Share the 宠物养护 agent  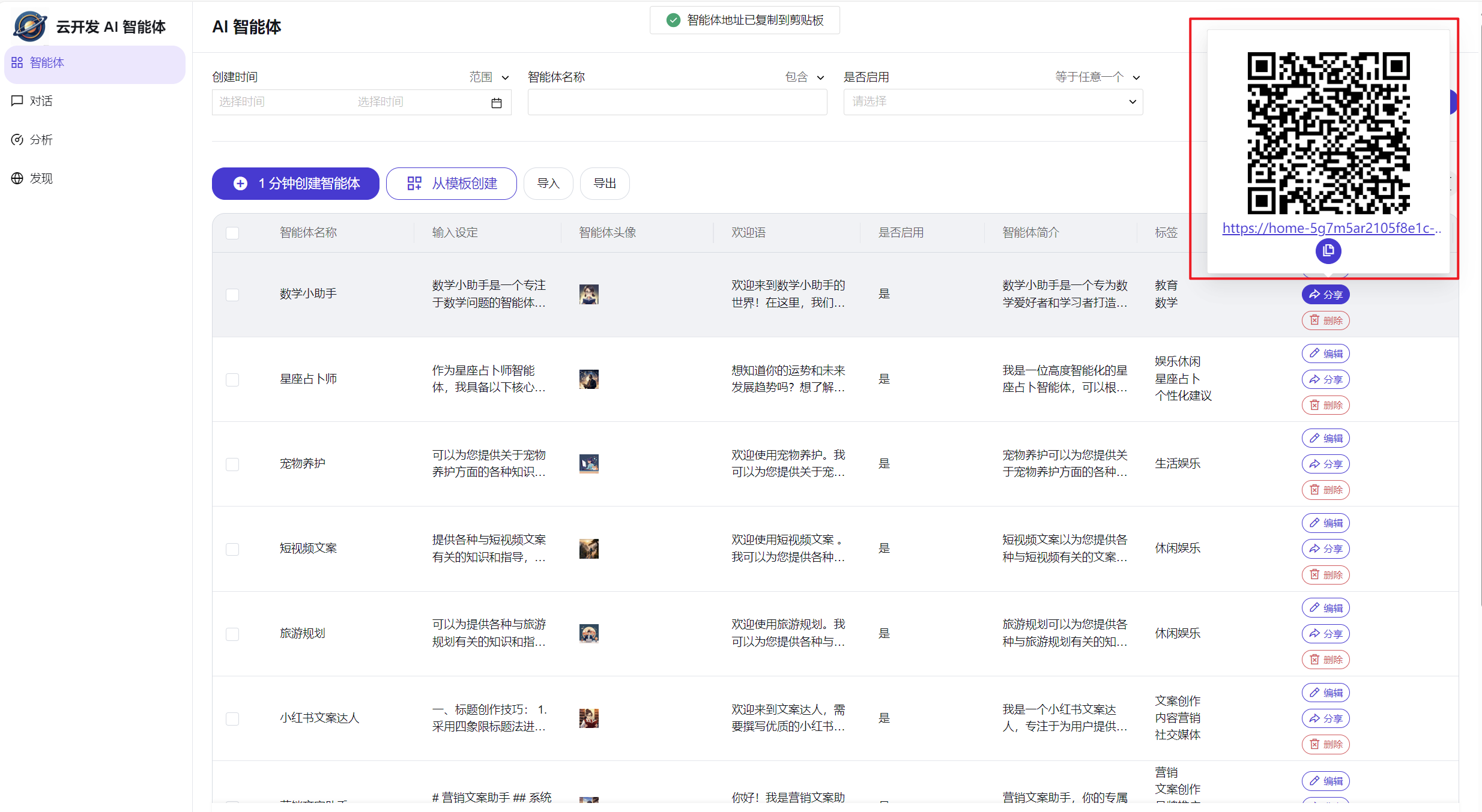click(x=1325, y=464)
